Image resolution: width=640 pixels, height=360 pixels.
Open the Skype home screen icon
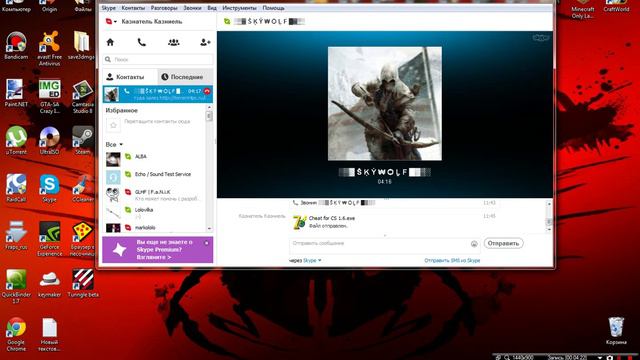tap(110, 42)
